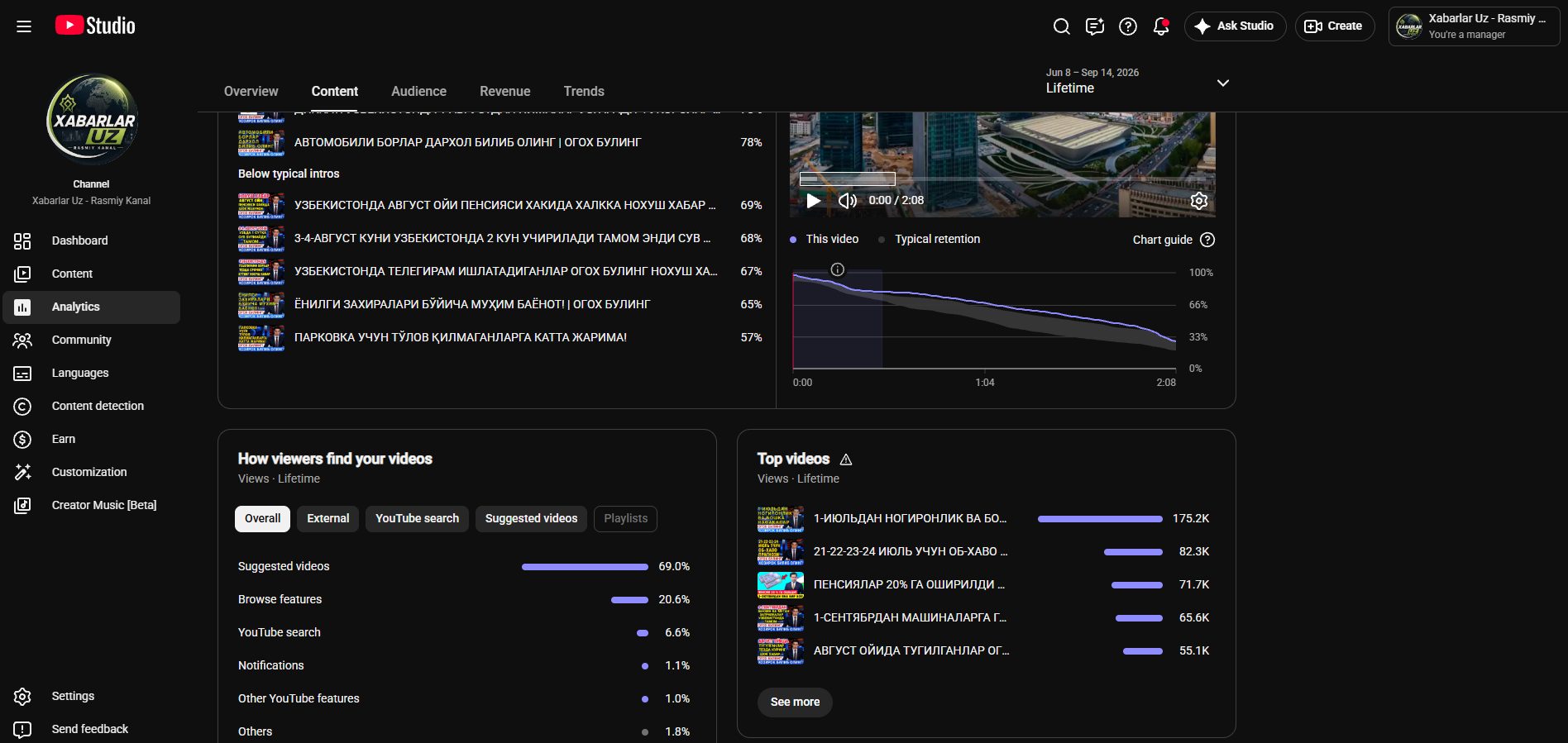Screen dimensions: 1568x743
Task: Open the search icon in header
Action: tap(1062, 26)
